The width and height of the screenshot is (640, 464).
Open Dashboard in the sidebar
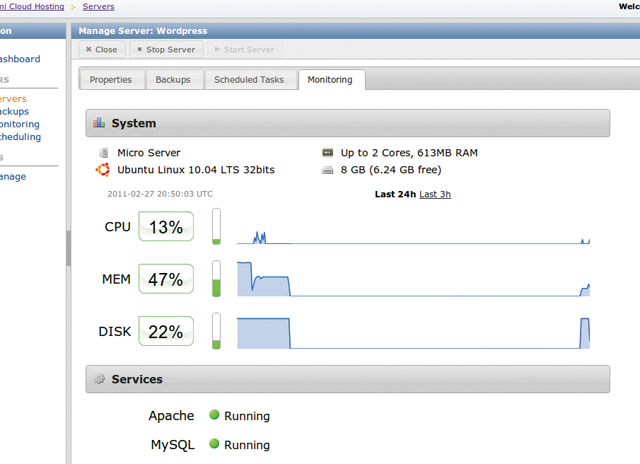tap(20, 59)
